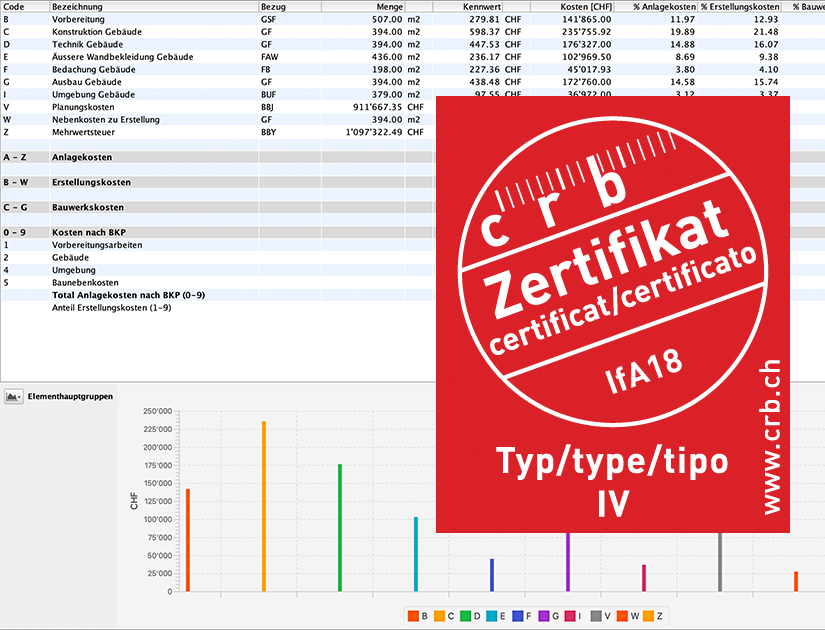
Task: Select the Anlagekosten summary row
Action: tap(218, 157)
